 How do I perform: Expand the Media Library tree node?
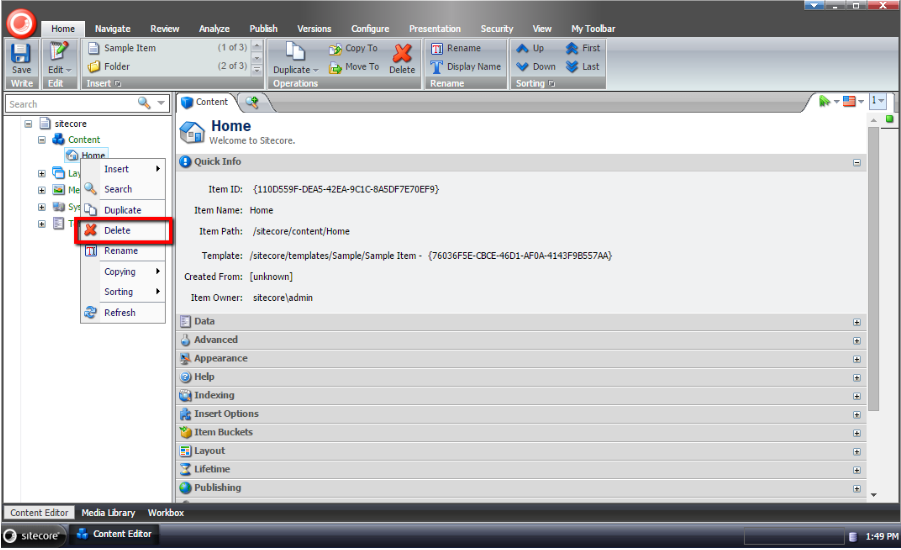tap(42, 190)
